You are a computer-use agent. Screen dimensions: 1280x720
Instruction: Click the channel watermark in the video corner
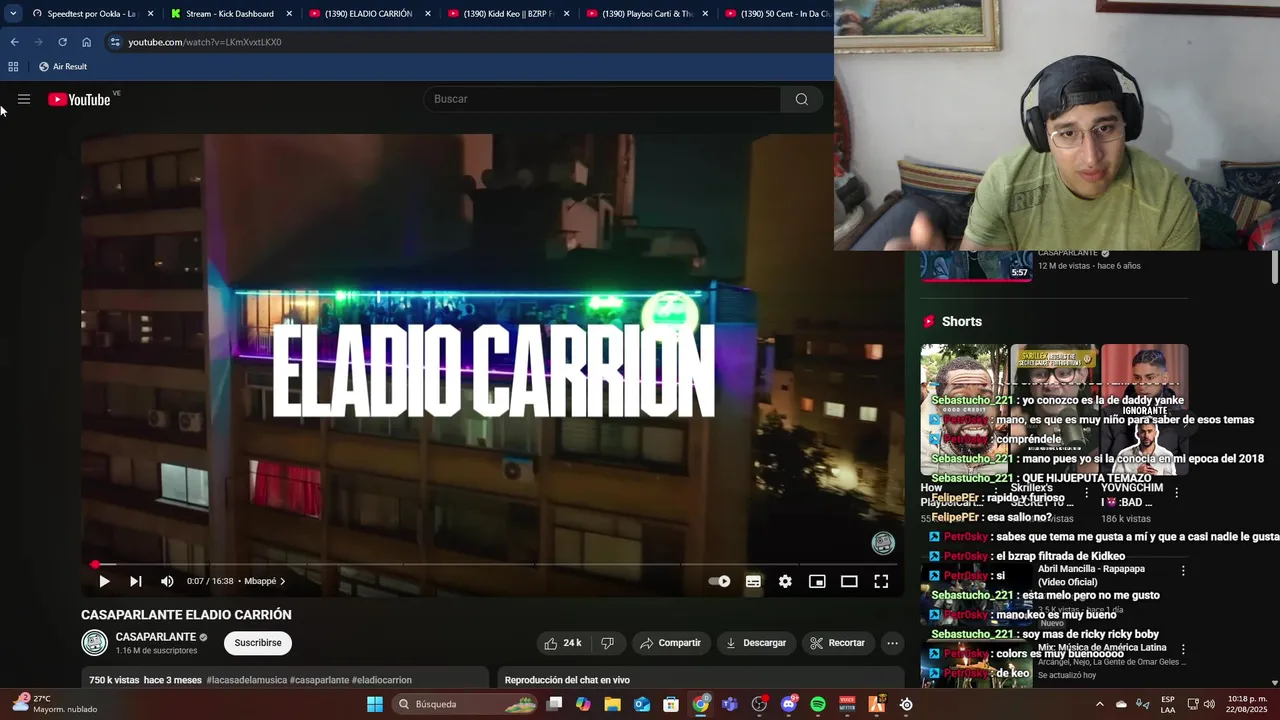point(883,543)
